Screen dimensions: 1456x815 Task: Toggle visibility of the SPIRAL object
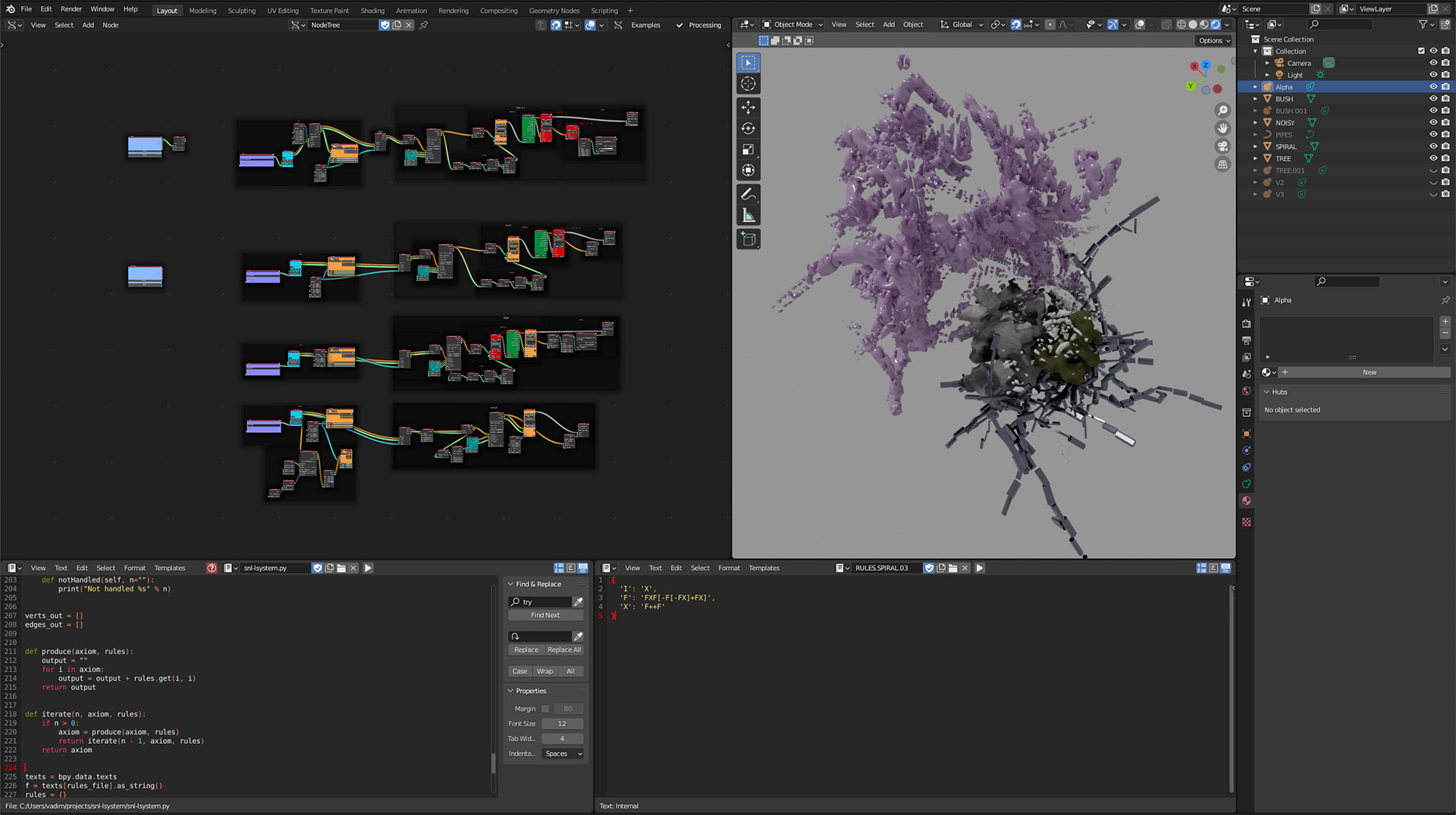[1432, 146]
